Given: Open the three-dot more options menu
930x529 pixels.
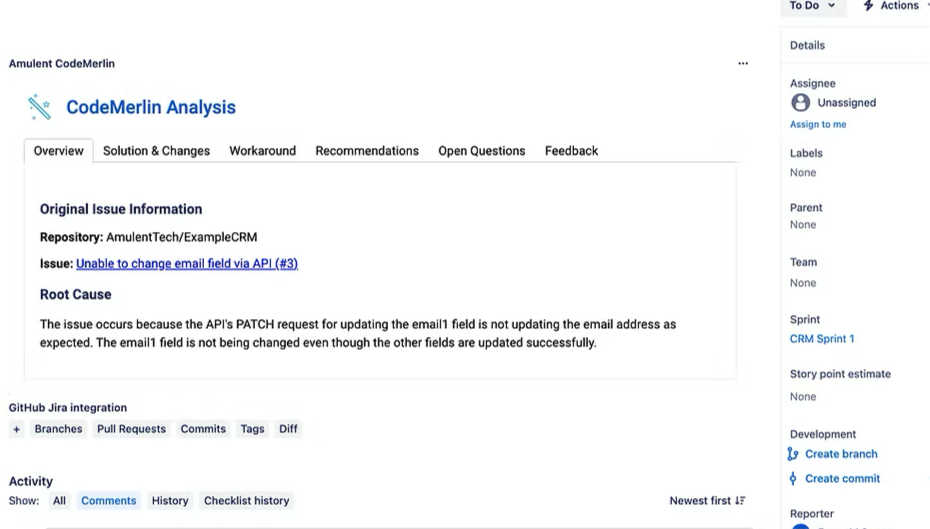Looking at the screenshot, I should tap(743, 63).
